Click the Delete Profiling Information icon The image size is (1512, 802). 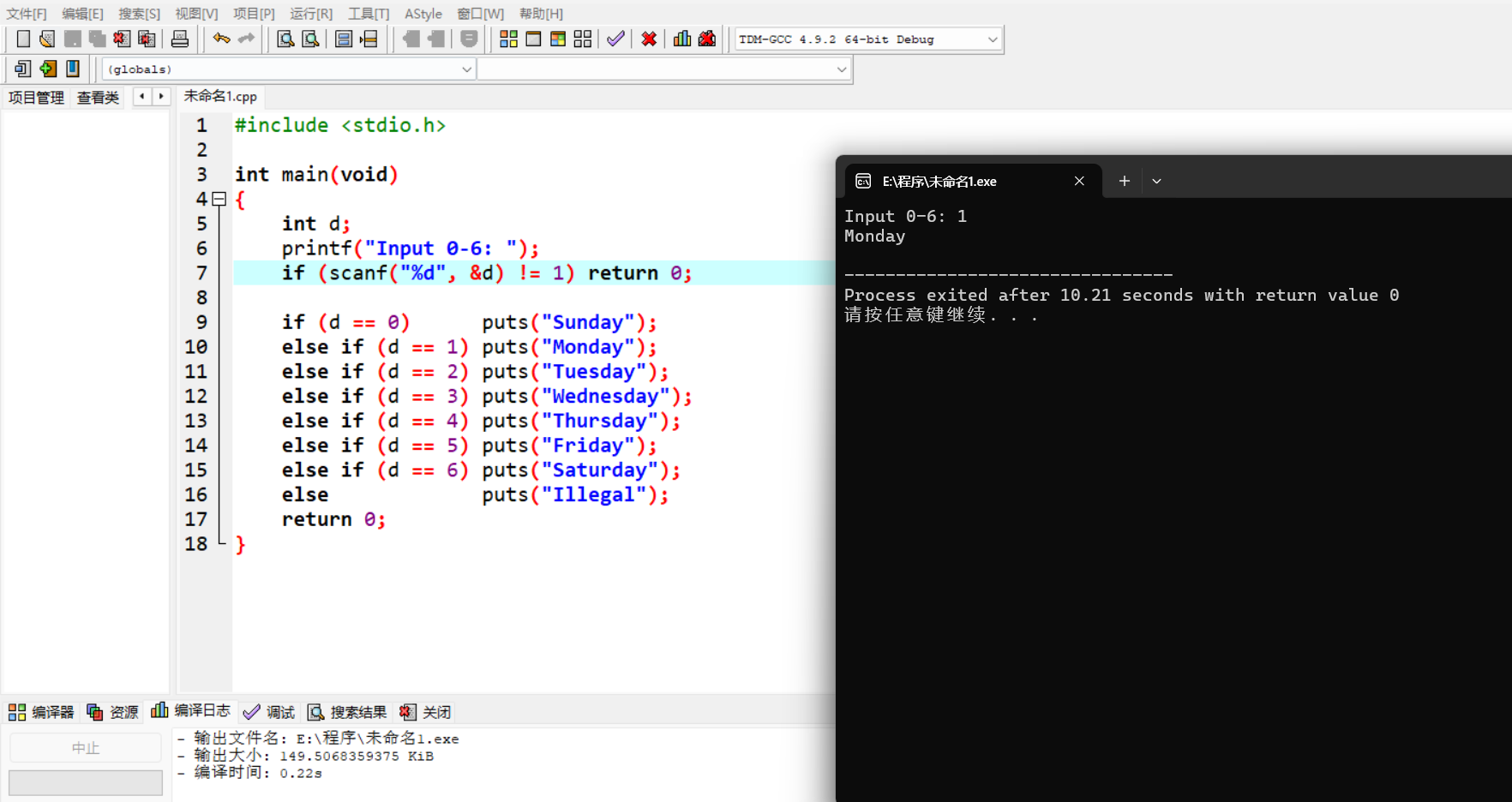tap(707, 39)
